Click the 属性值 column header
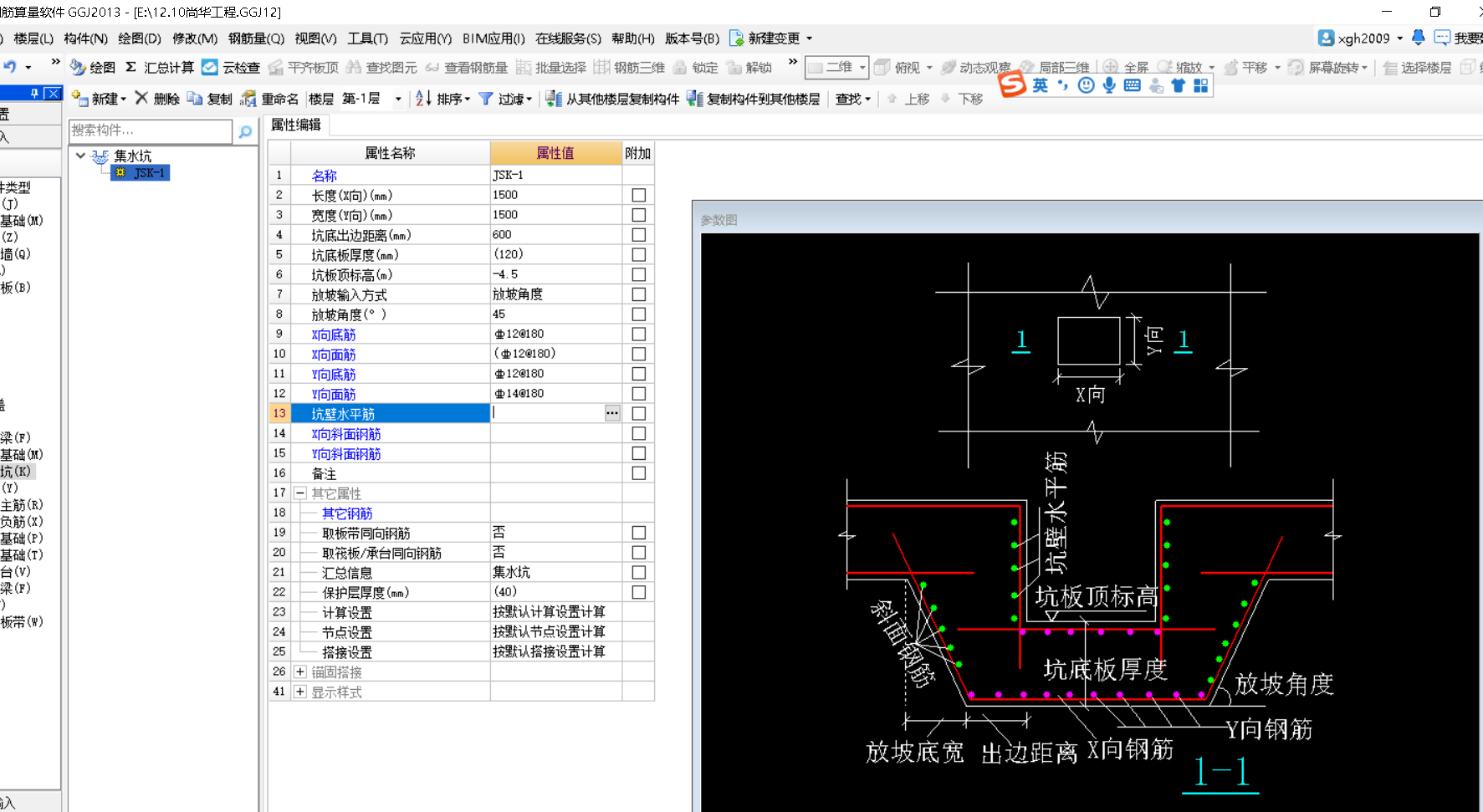 coord(555,153)
